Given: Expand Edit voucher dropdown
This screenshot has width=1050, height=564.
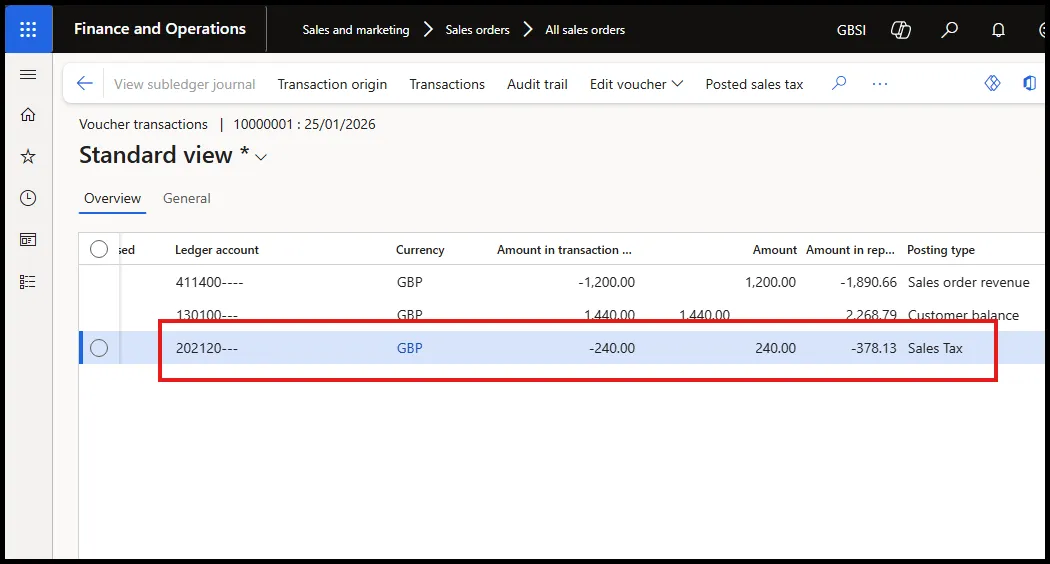Looking at the screenshot, I should [x=636, y=84].
